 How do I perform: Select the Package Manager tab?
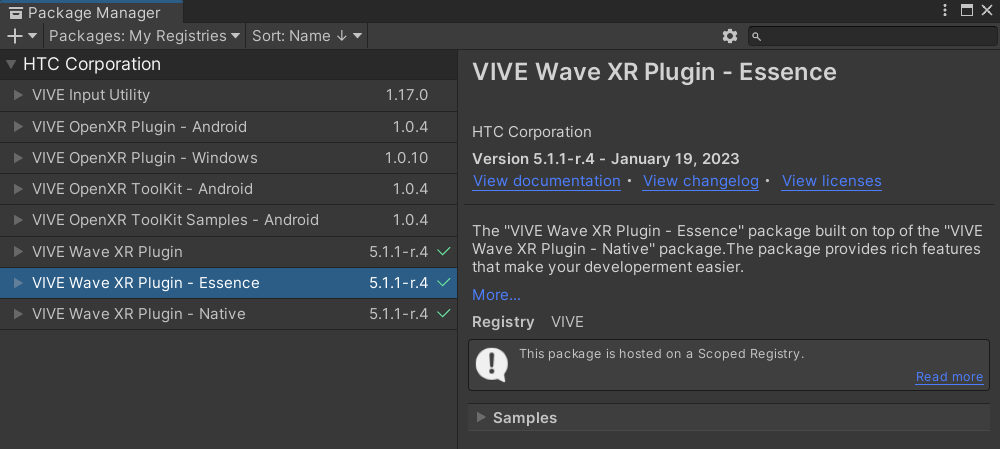[x=91, y=12]
